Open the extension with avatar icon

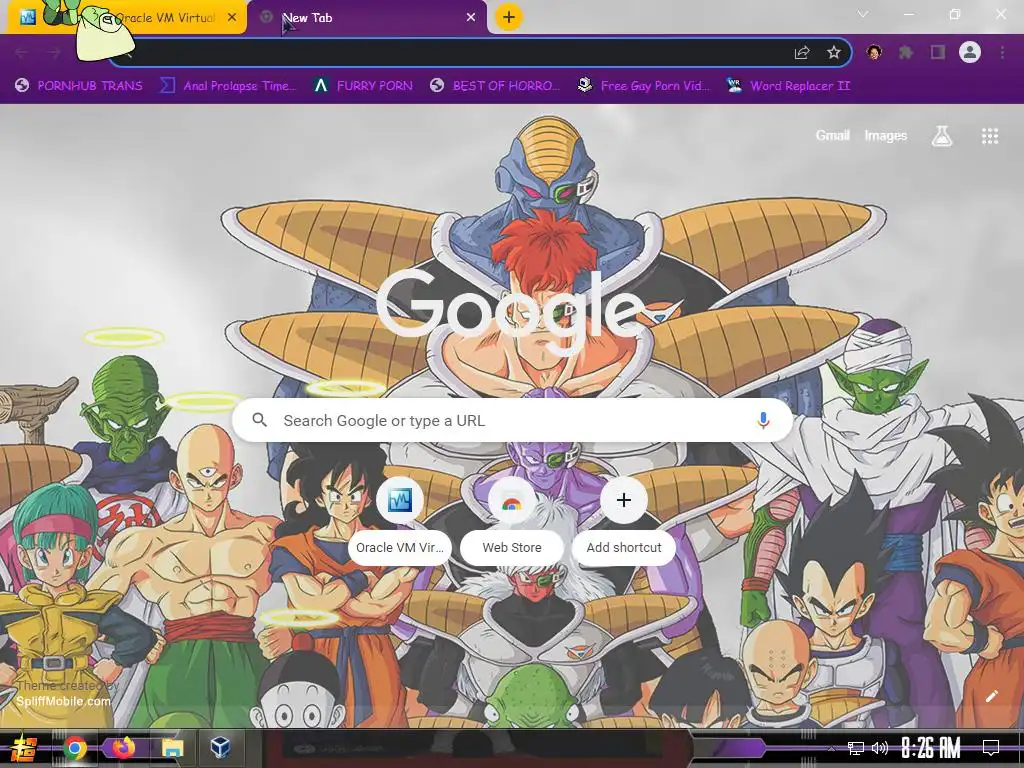coord(874,52)
